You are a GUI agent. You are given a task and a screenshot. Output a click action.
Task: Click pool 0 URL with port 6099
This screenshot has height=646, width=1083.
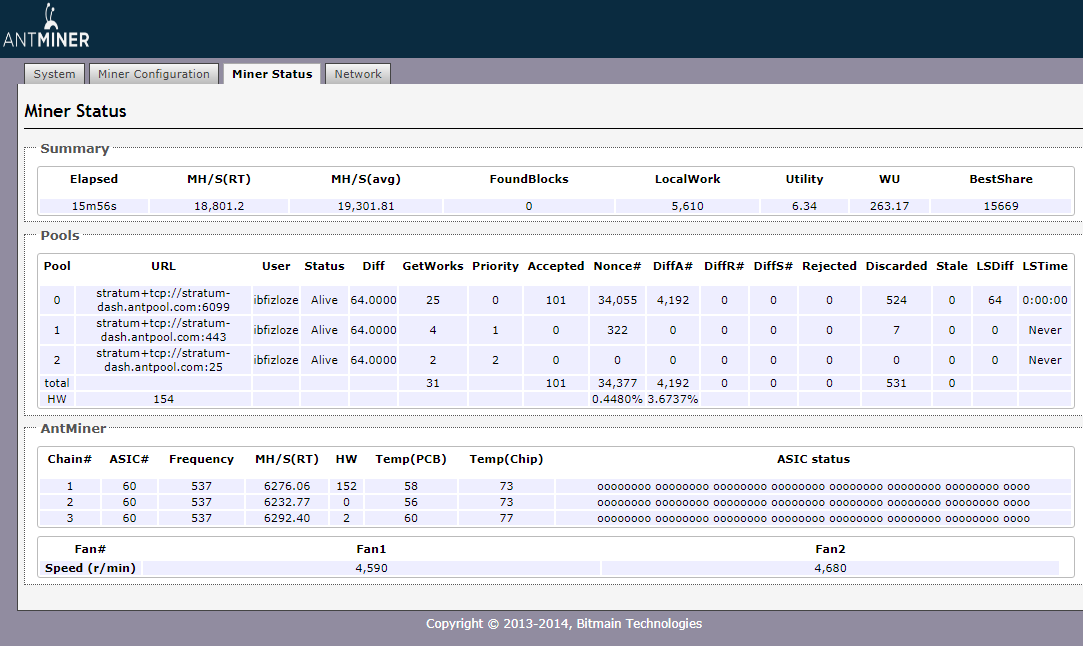click(x=163, y=300)
